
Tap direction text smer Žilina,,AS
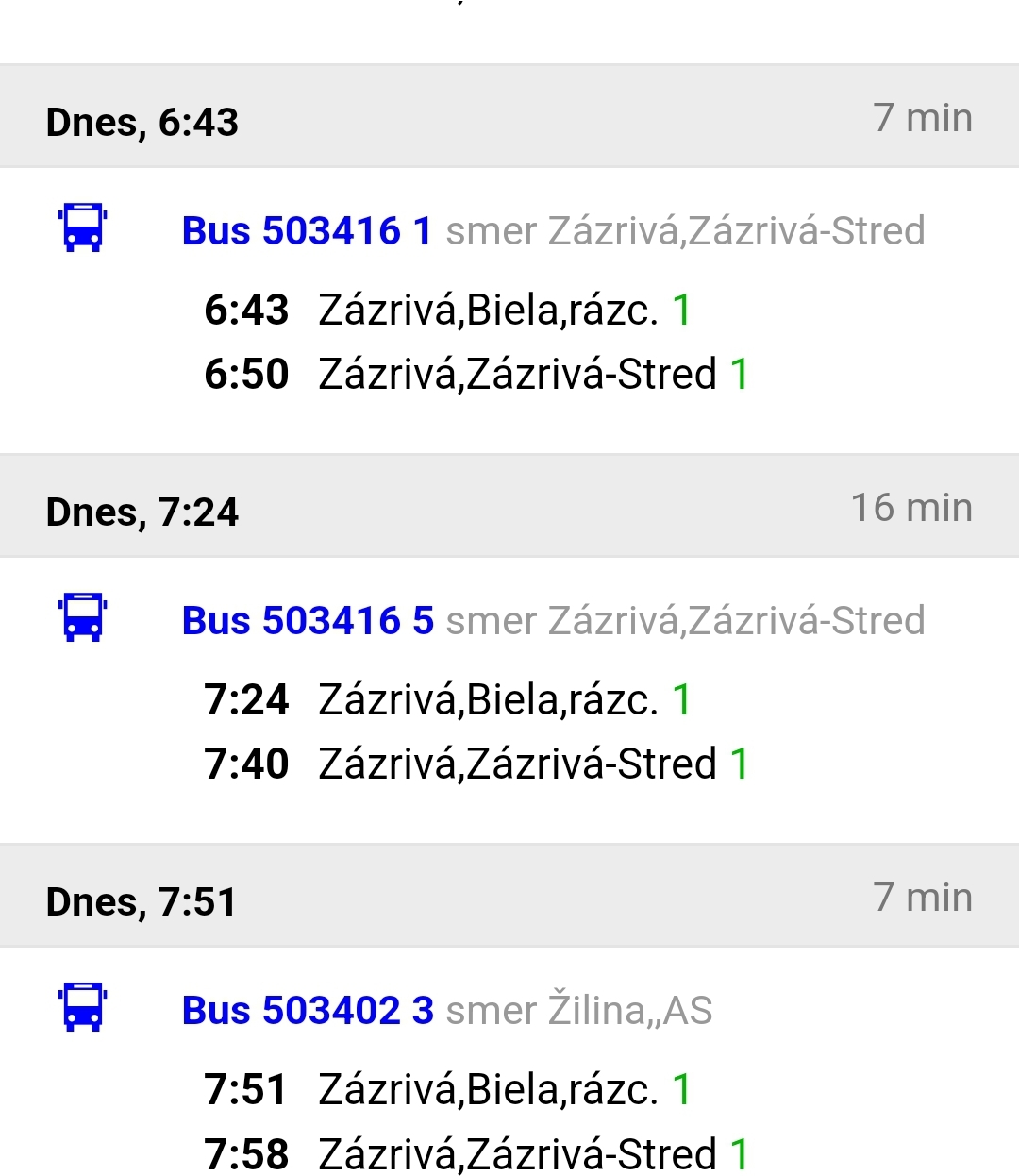point(578,1011)
